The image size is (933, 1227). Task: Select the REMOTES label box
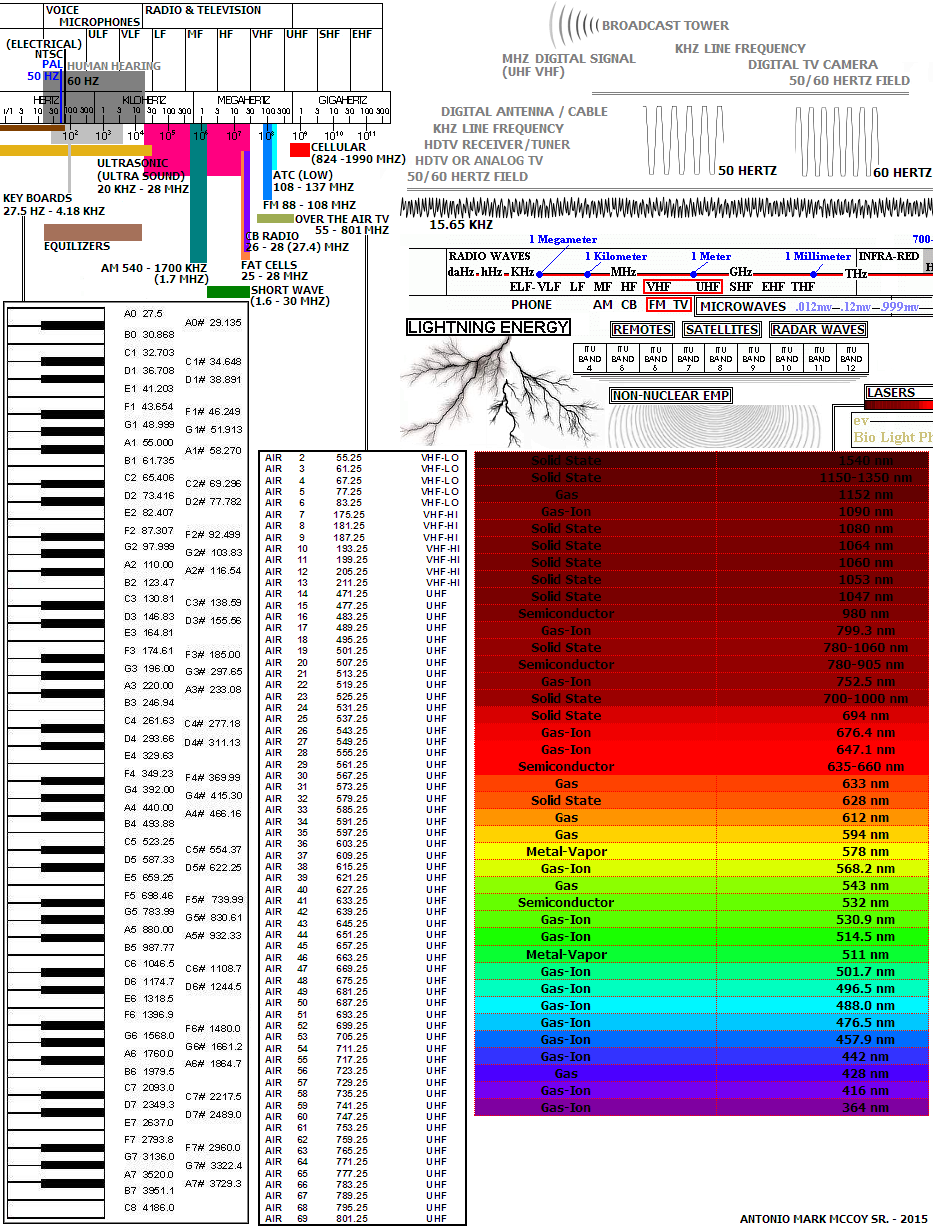[x=642, y=330]
